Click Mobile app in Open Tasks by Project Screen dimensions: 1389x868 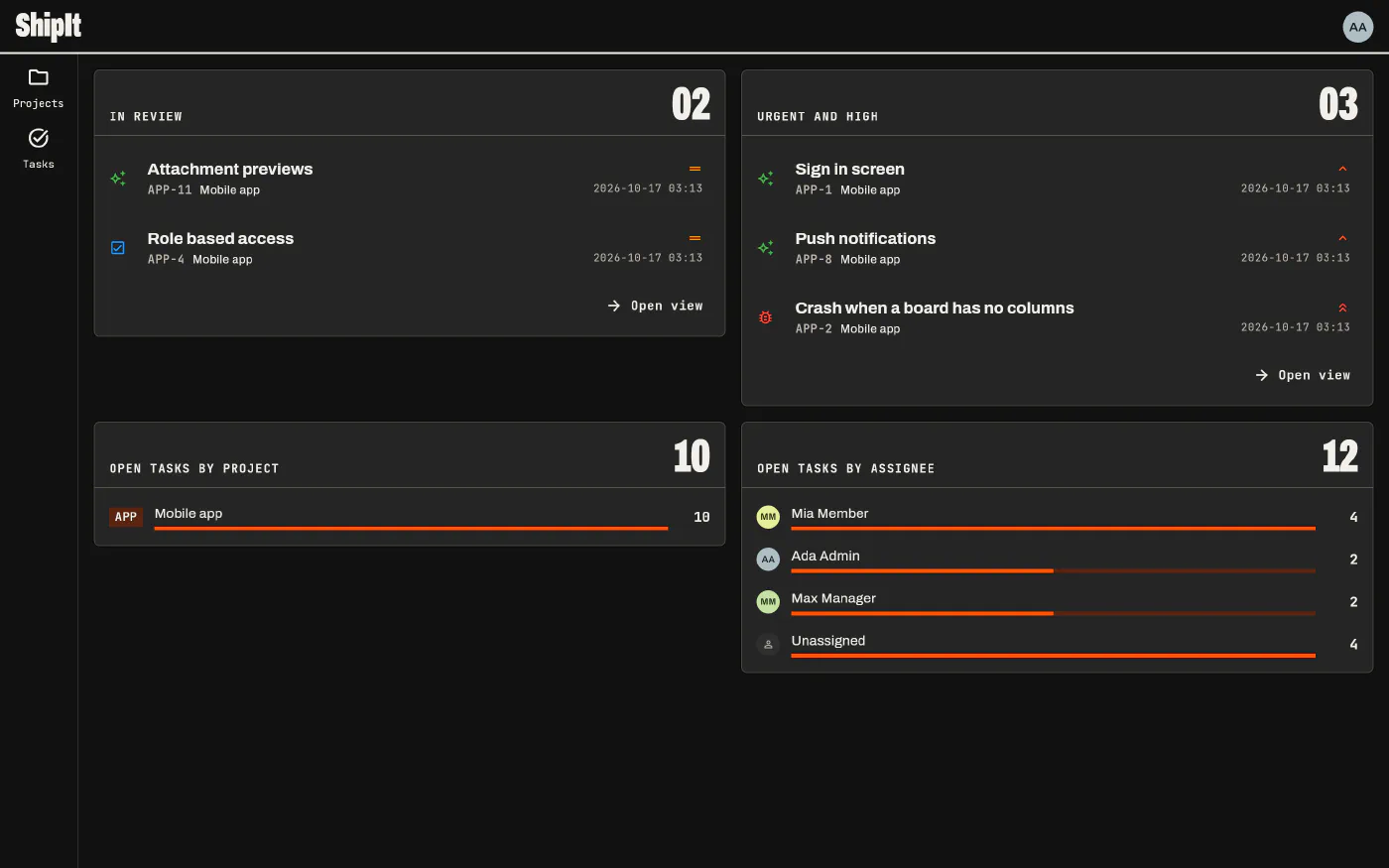point(189,514)
